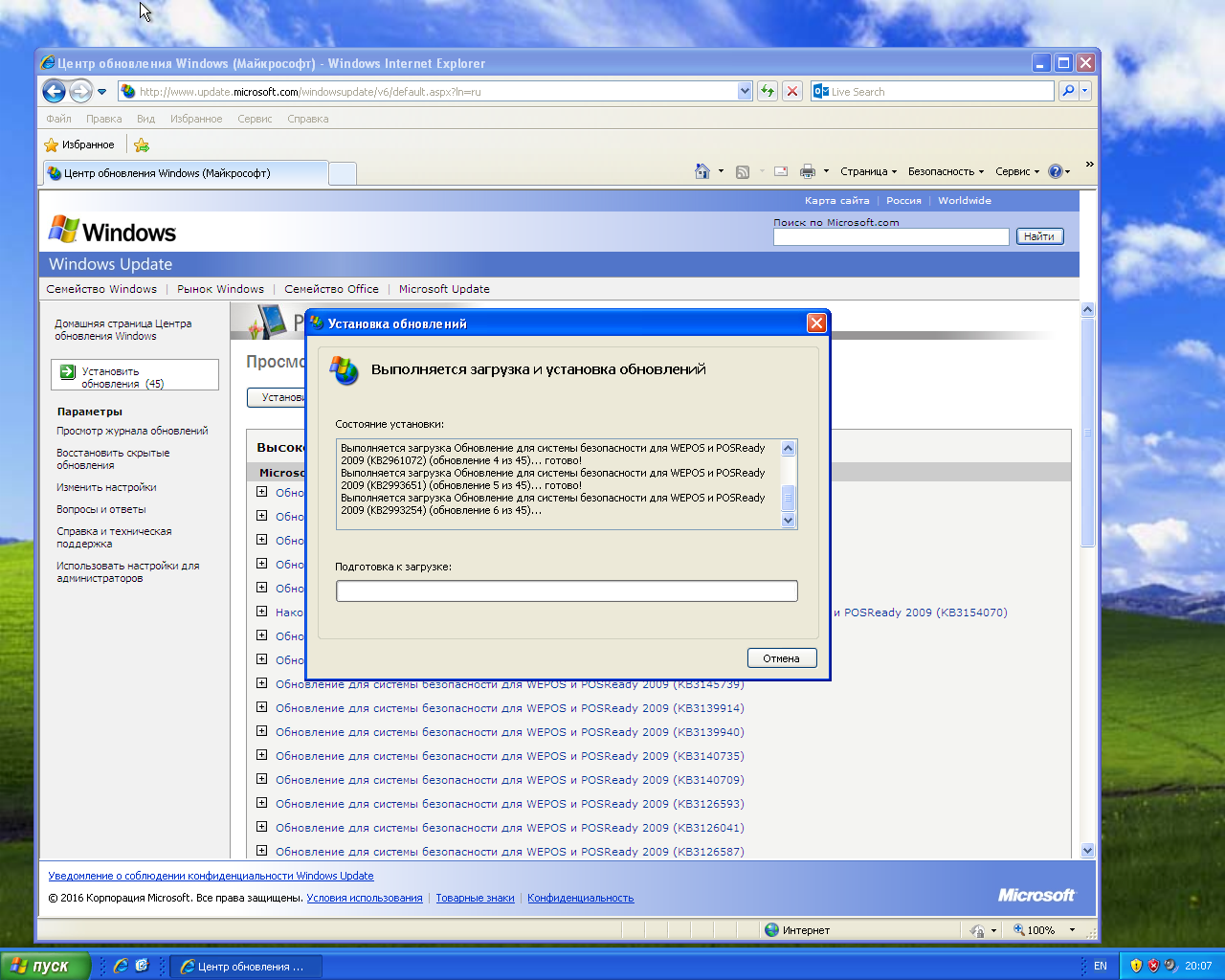Click the Установить обновления (45) link
1225x980 pixels.
point(122,377)
